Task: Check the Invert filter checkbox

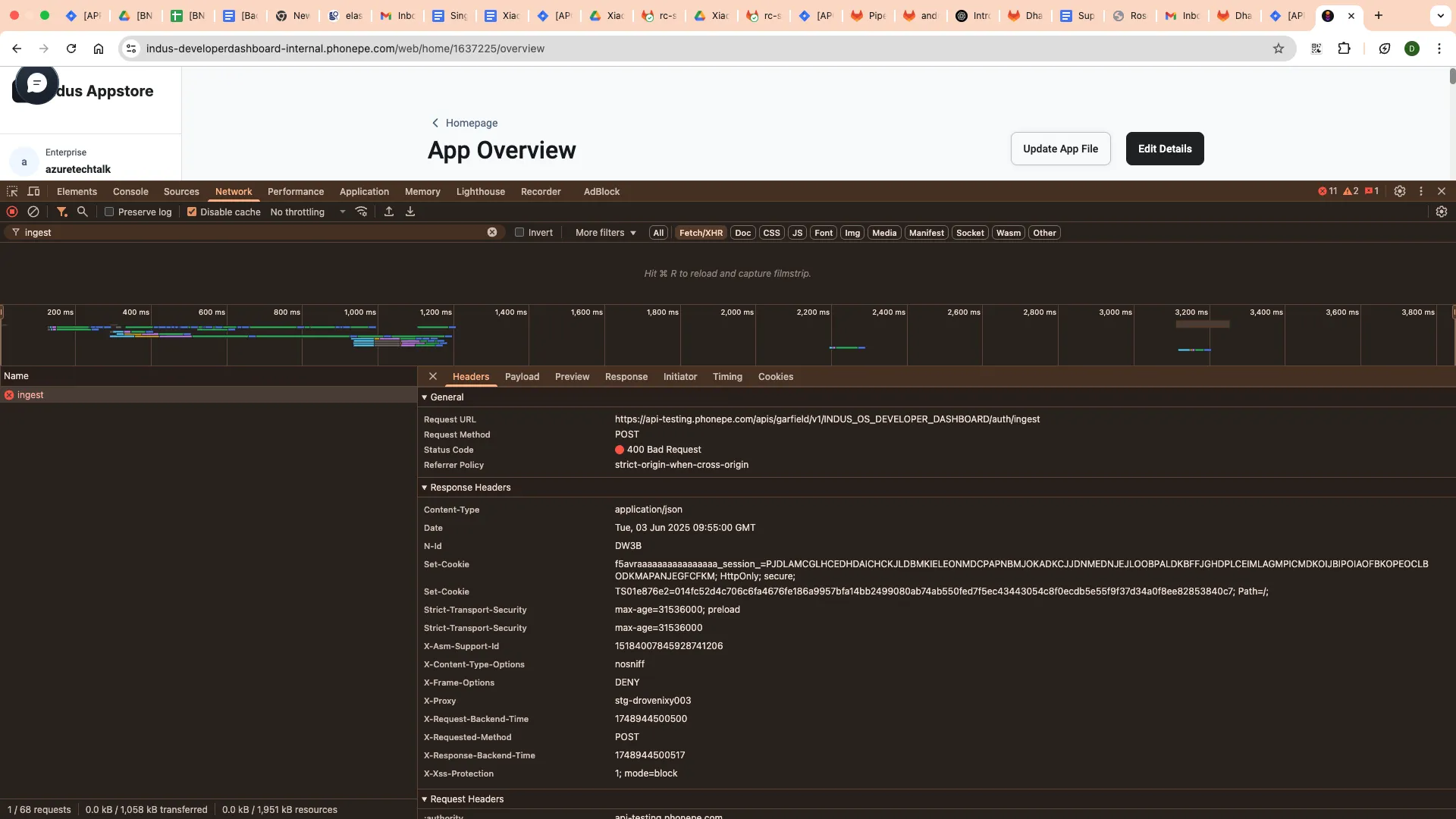Action: (x=519, y=233)
